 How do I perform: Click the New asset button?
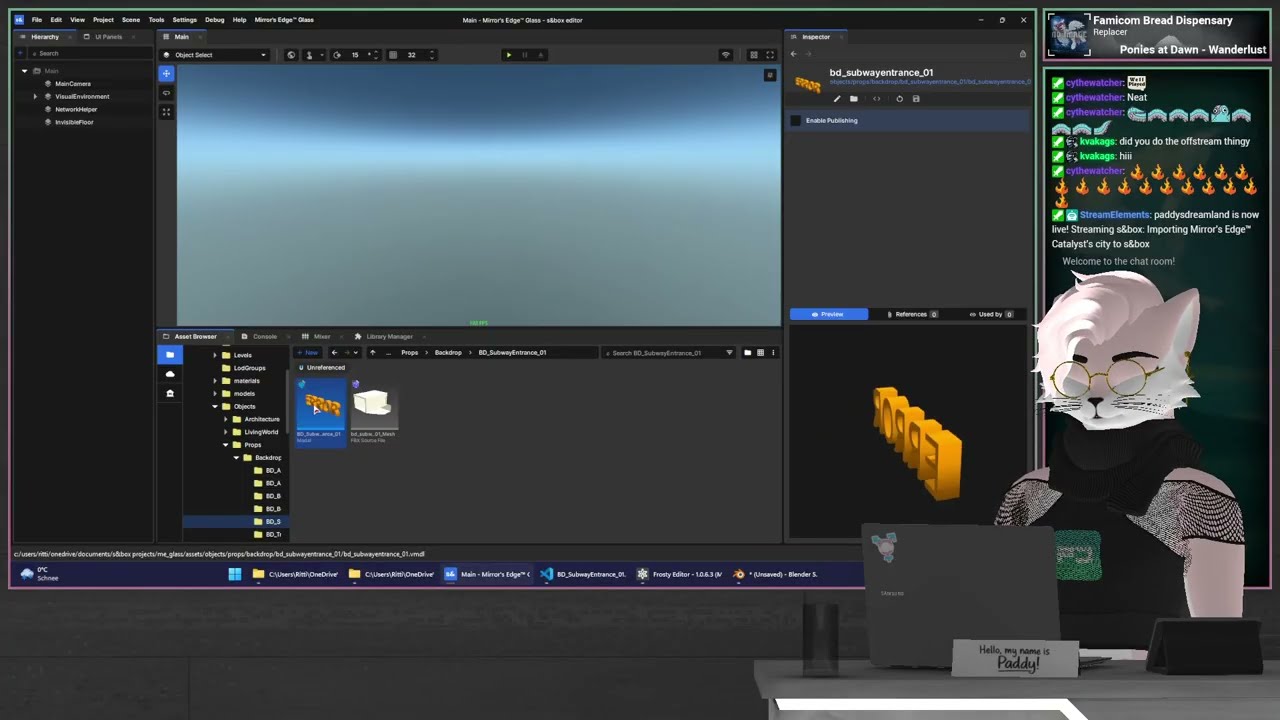click(x=308, y=353)
